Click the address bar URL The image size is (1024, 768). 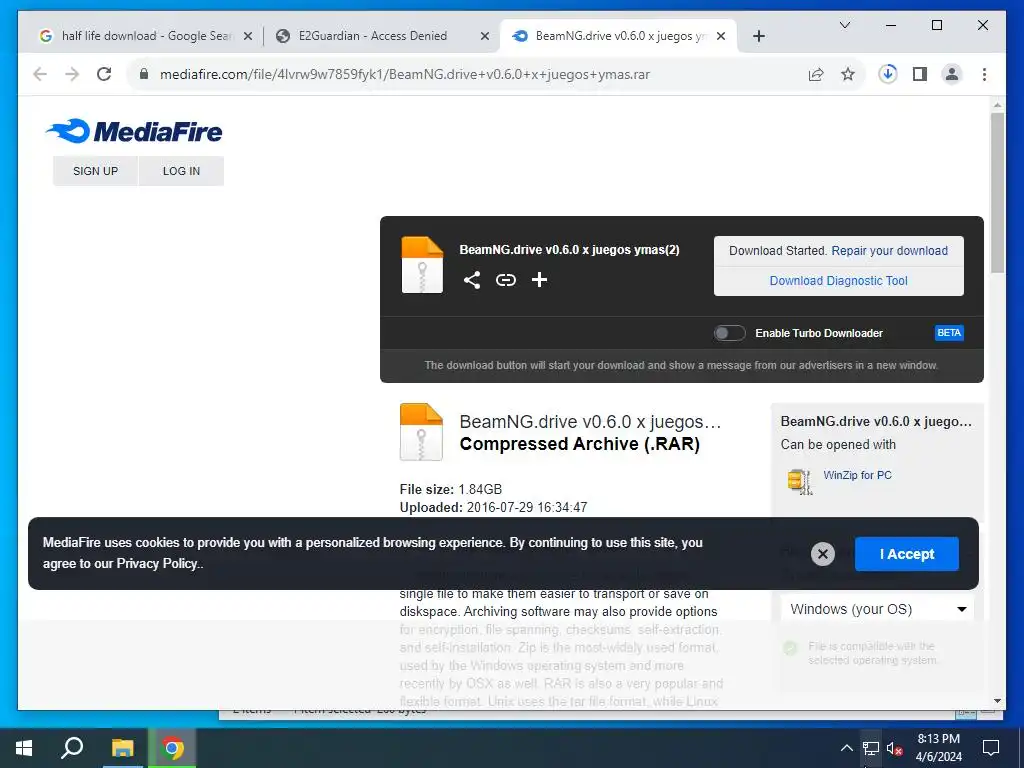pos(405,74)
